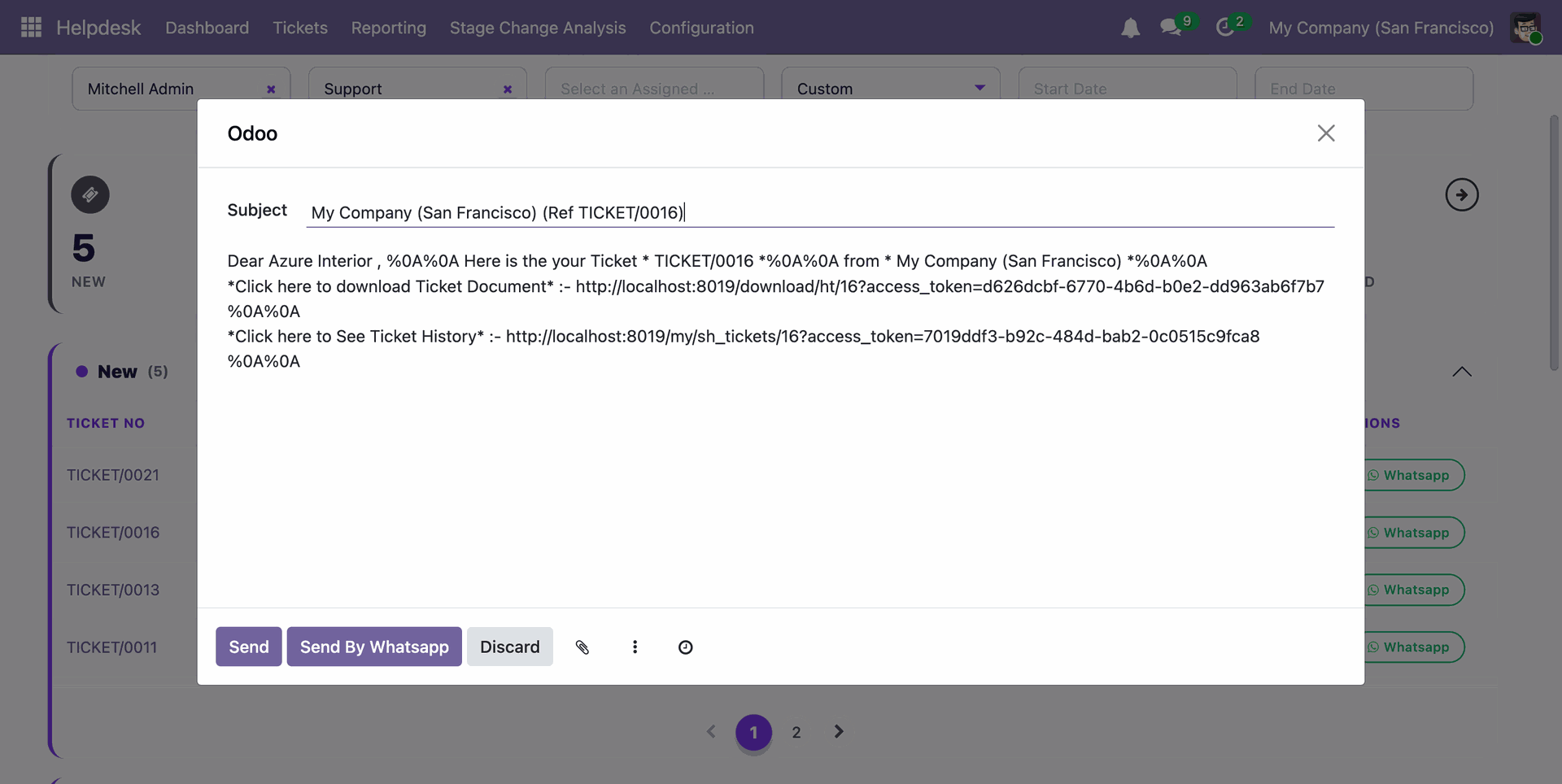
Task: Click Send By Whatsapp button
Action: 374,647
